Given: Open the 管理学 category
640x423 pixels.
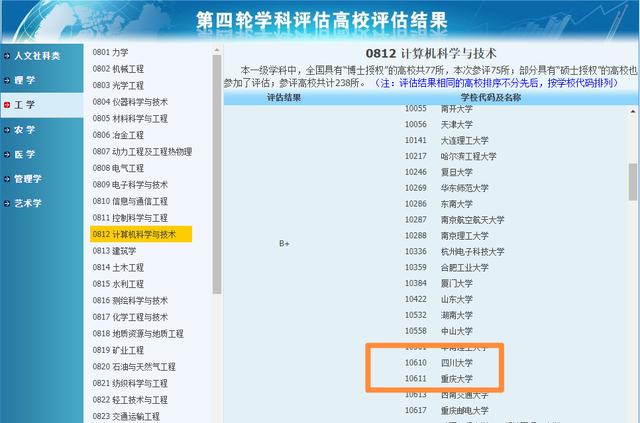Looking at the screenshot, I should pos(28,179).
